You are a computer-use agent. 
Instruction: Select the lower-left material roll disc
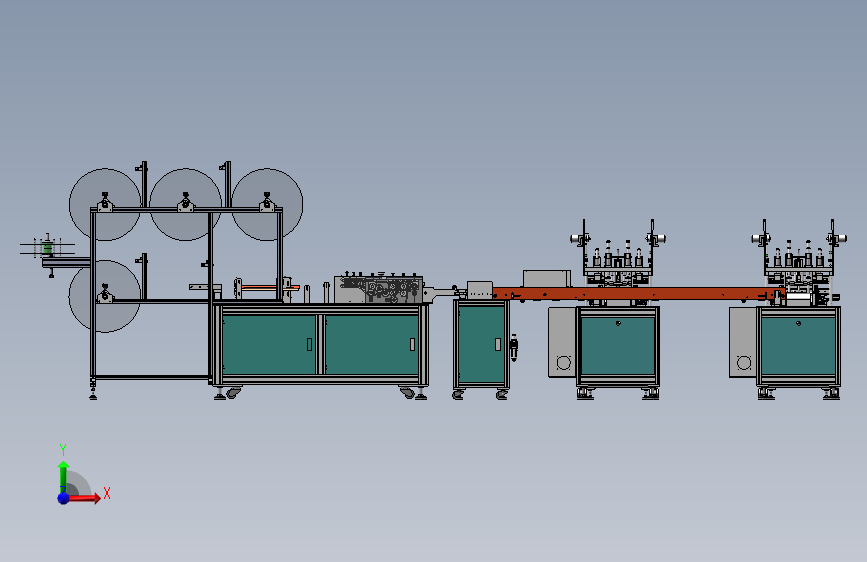(x=105, y=296)
